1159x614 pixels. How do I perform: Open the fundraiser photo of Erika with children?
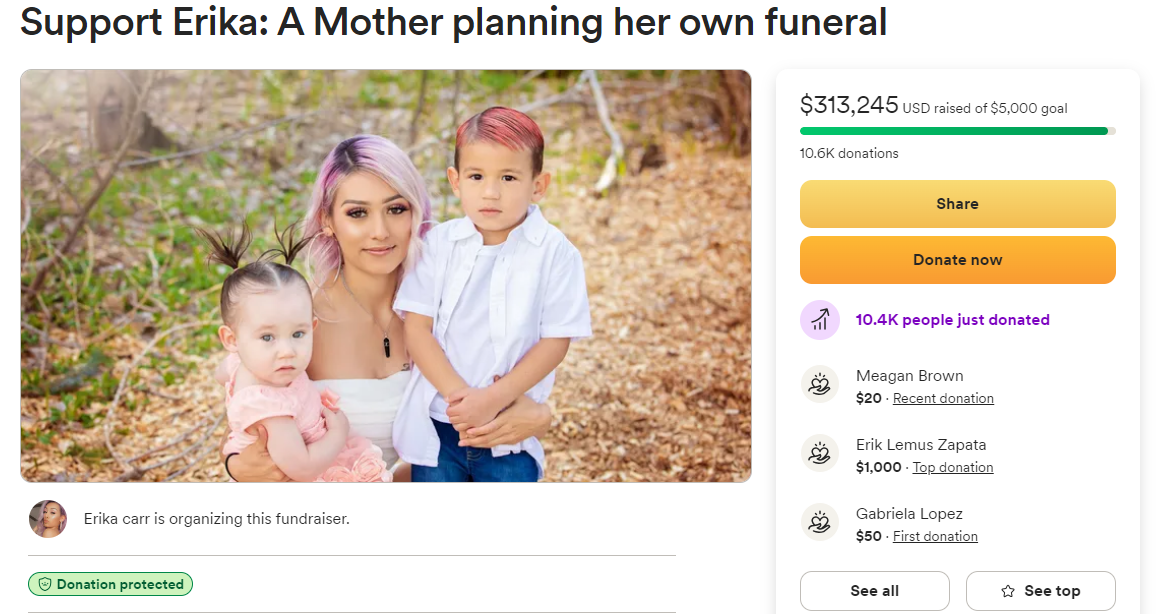point(385,275)
